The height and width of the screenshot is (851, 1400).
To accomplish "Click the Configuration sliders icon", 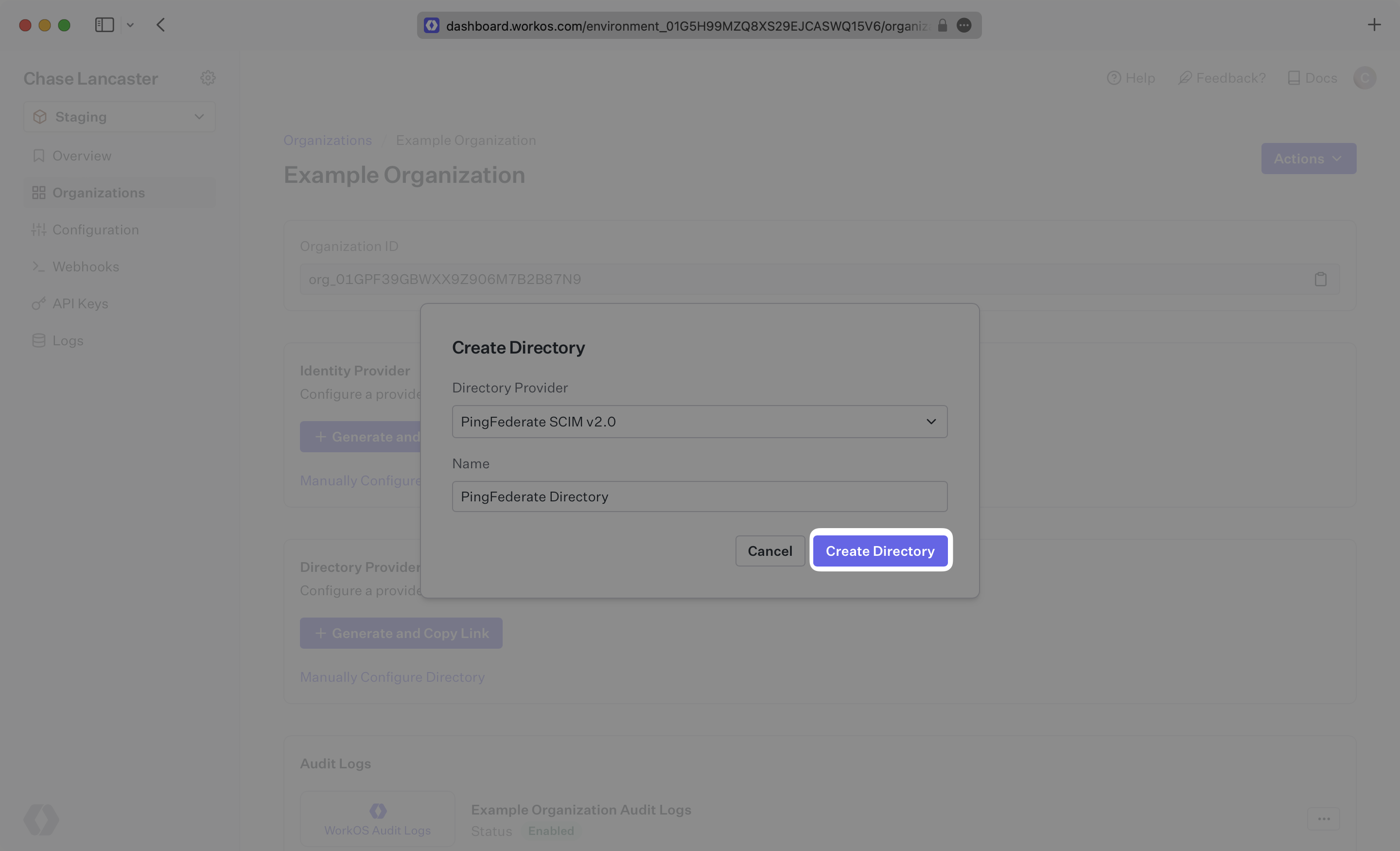I will pyautogui.click(x=38, y=229).
